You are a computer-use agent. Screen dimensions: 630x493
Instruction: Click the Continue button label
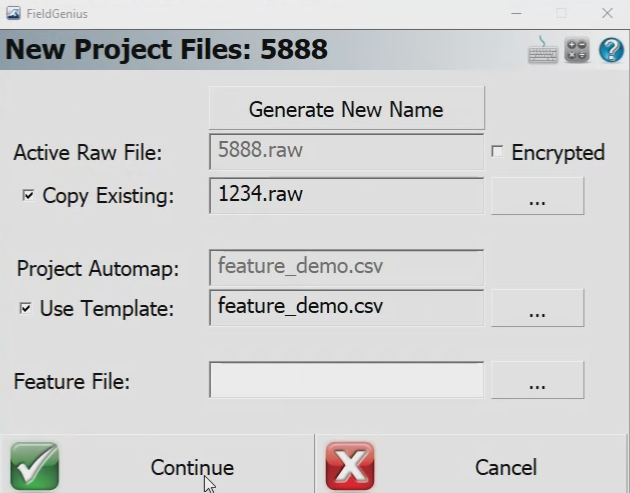[192, 467]
